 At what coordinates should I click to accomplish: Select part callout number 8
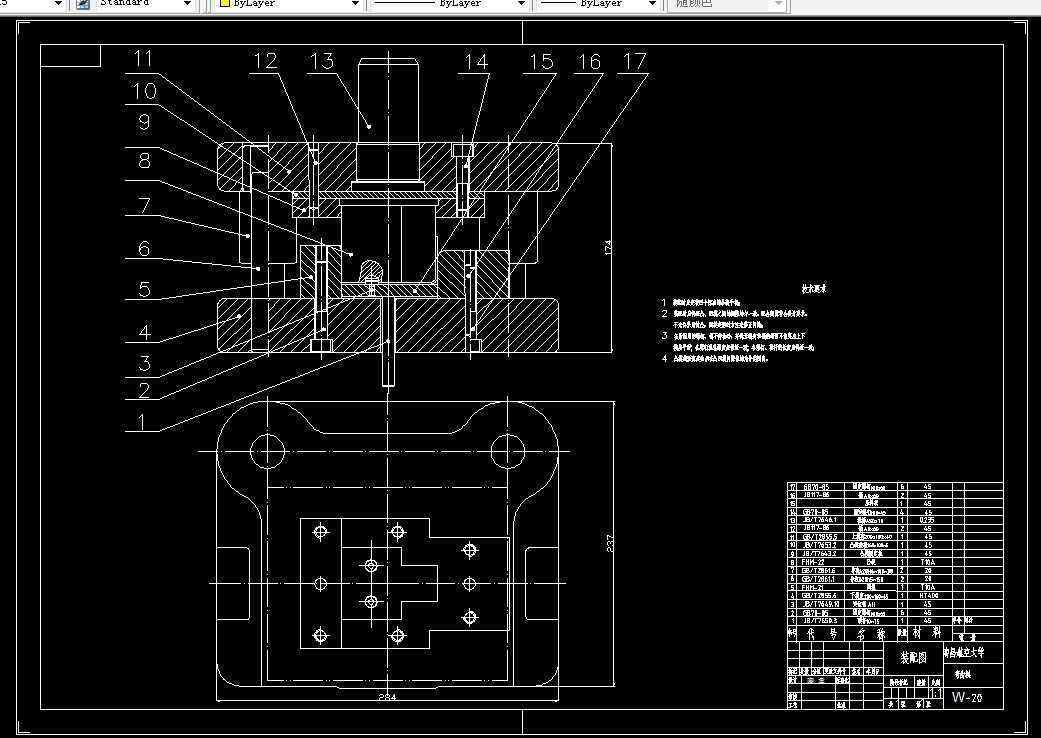pyautogui.click(x=144, y=161)
